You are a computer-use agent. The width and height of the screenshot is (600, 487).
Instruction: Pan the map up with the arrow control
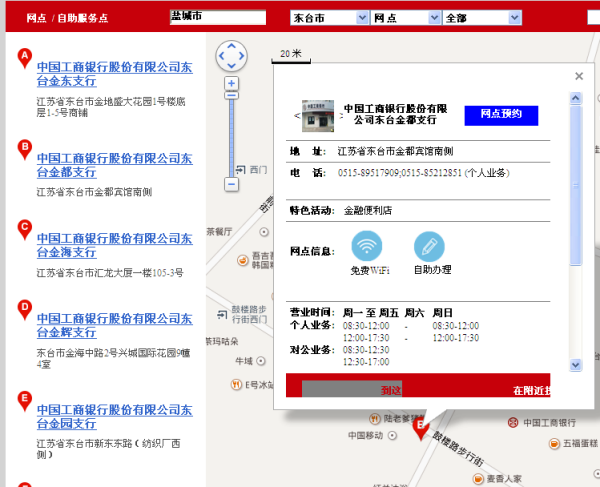pyautogui.click(x=232, y=46)
